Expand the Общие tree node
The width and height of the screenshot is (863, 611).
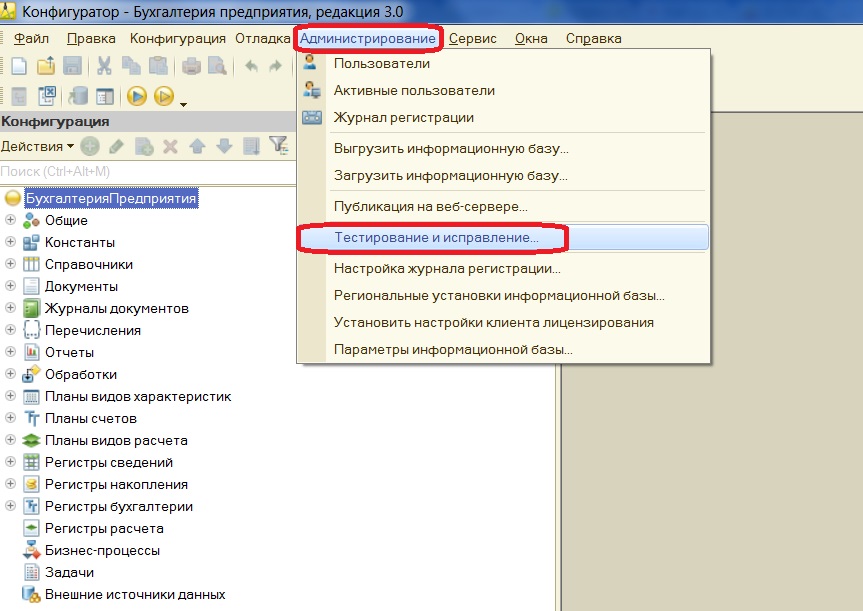pos(10,220)
